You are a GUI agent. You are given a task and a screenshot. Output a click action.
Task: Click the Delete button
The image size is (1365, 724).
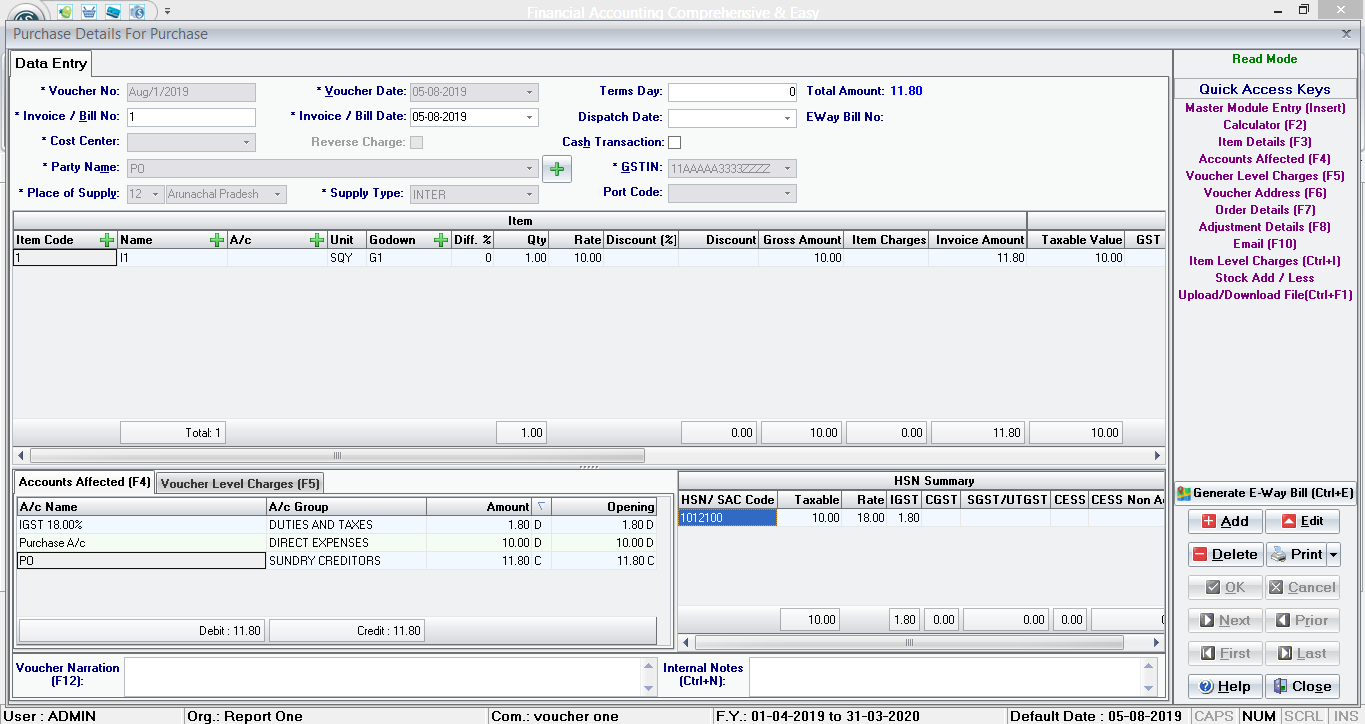tap(1225, 554)
